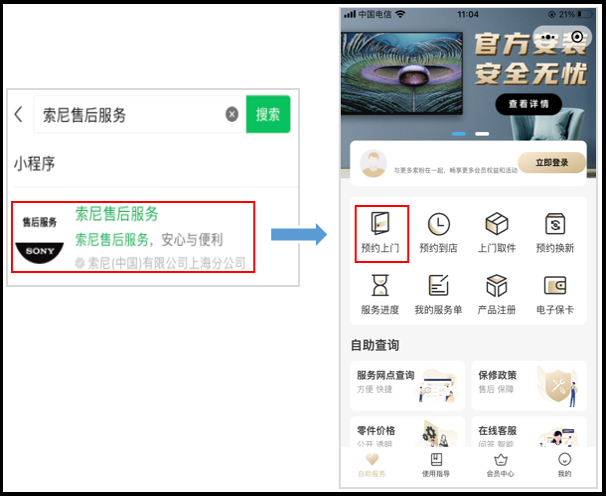Click the 官方安装 安全无忧 banner headline
The width and height of the screenshot is (606, 496).
click(x=531, y=59)
